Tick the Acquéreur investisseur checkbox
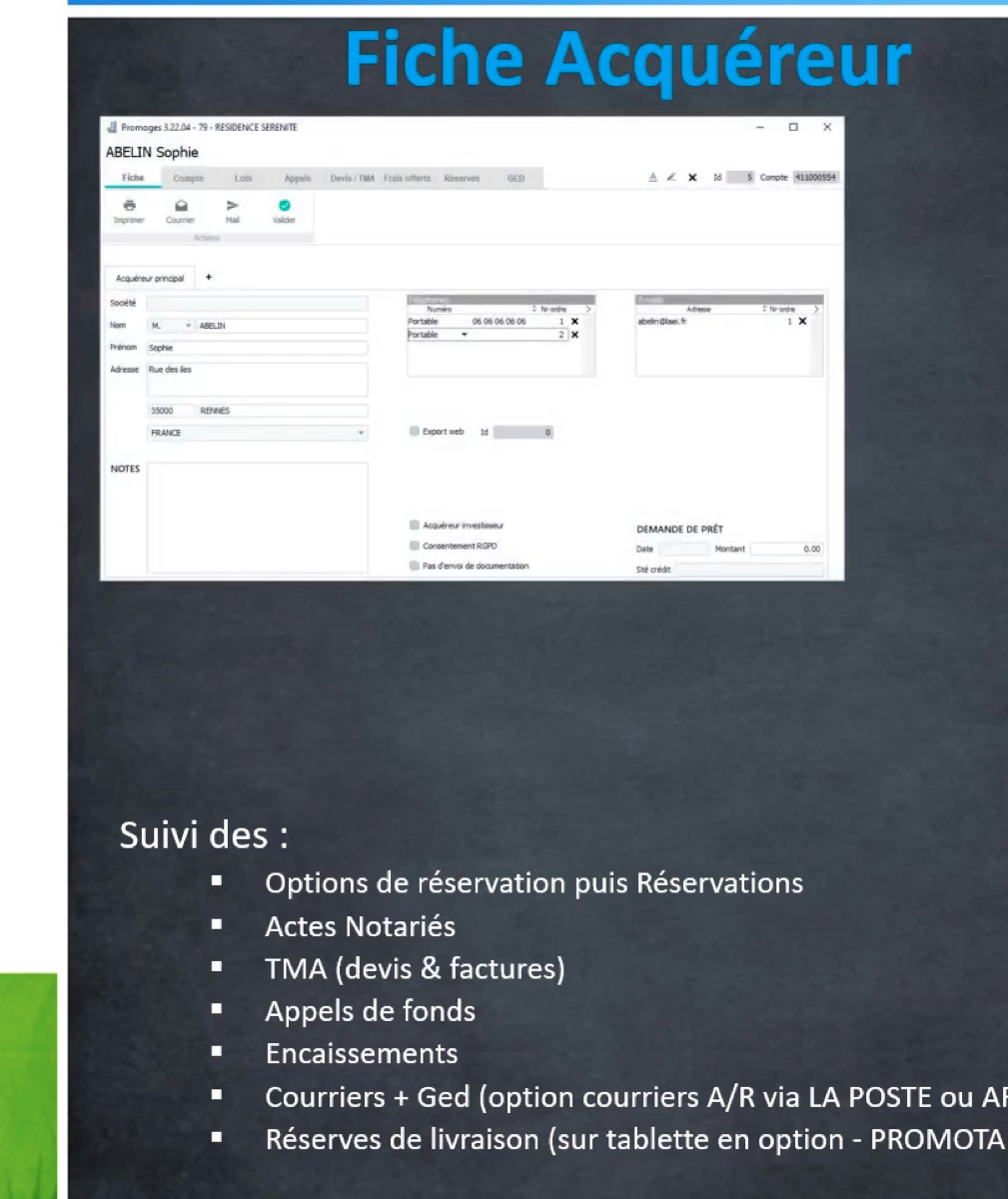This screenshot has width=1008, height=1199. (x=415, y=525)
